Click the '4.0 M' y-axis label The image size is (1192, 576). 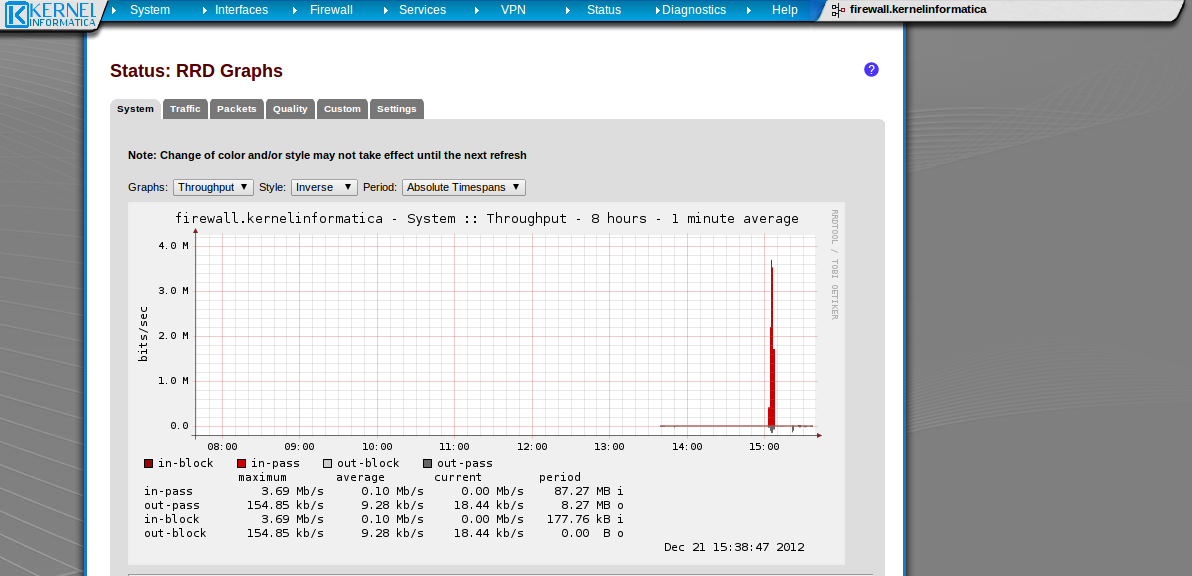coord(173,245)
